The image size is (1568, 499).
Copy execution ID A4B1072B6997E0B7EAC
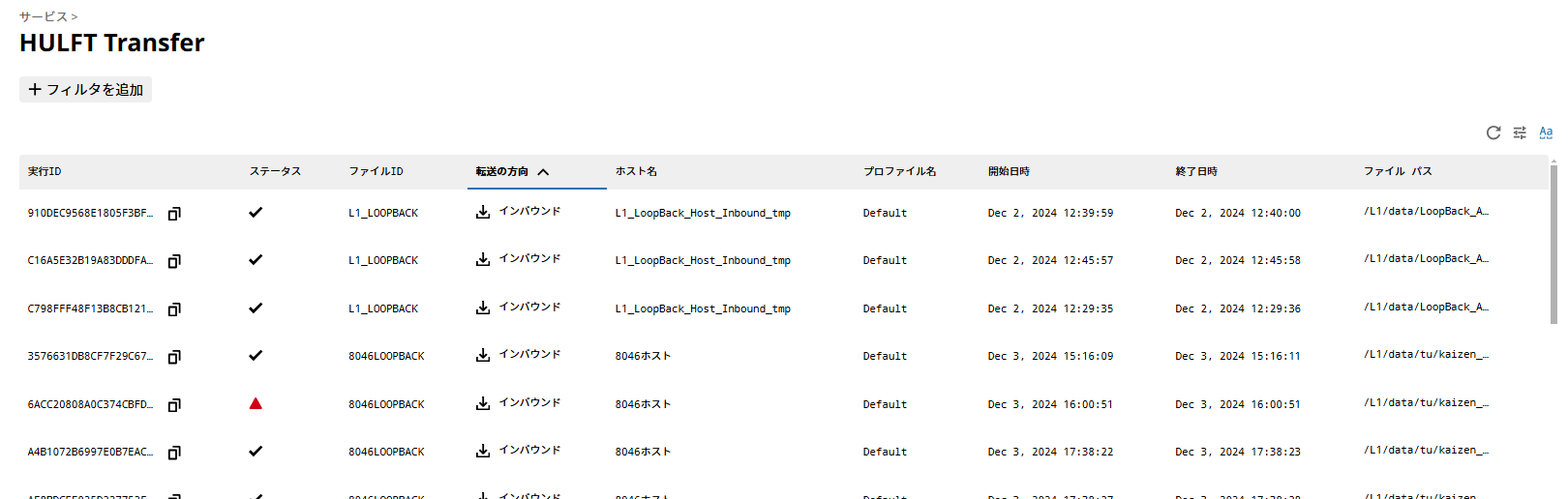click(174, 453)
